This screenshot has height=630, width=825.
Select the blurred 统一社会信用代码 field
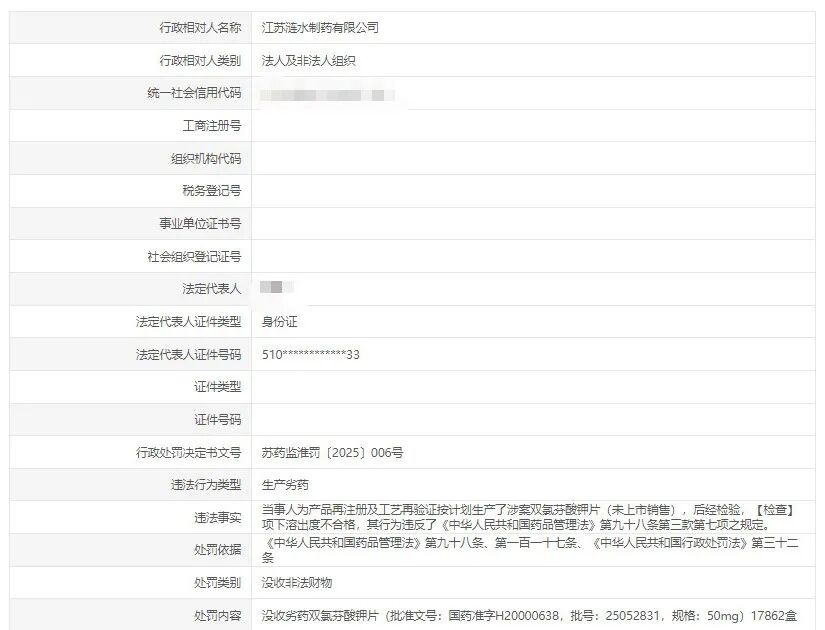point(330,92)
